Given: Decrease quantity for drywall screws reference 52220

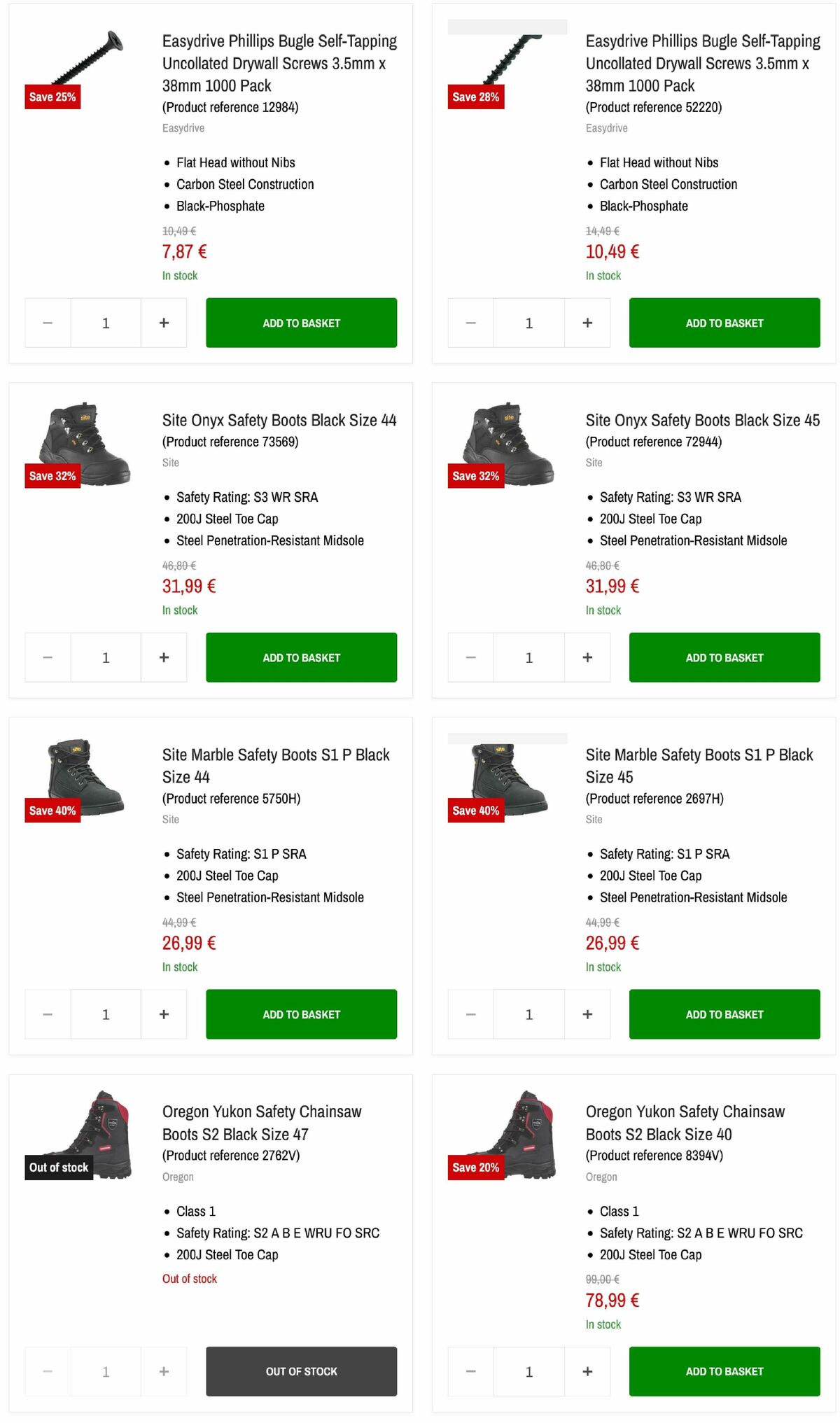Looking at the screenshot, I should click(x=470, y=323).
